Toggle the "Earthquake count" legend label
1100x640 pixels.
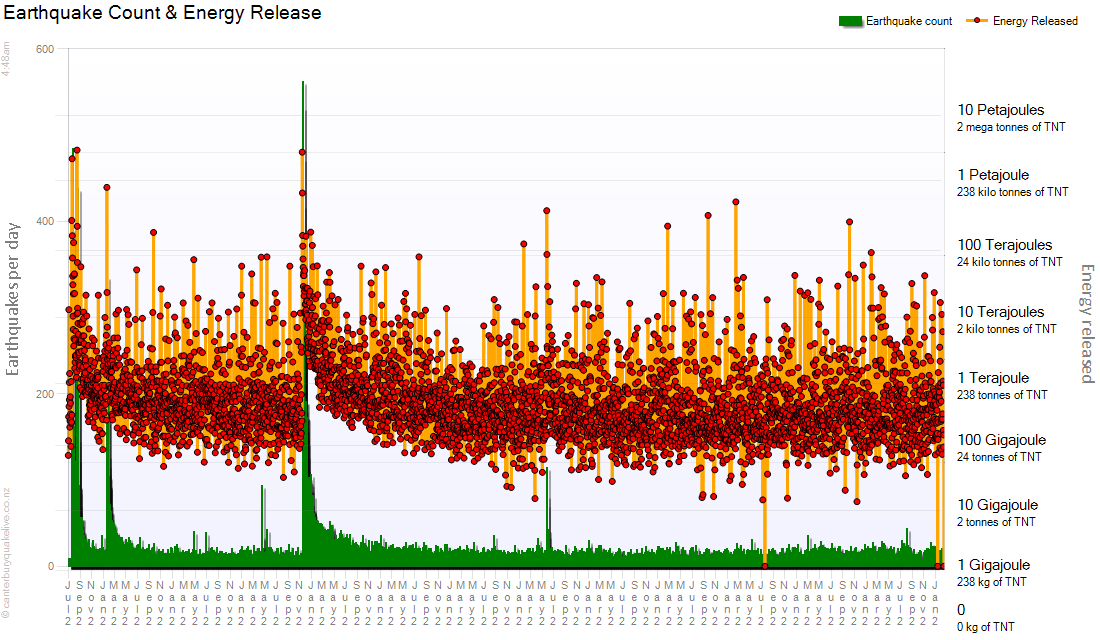click(908, 21)
